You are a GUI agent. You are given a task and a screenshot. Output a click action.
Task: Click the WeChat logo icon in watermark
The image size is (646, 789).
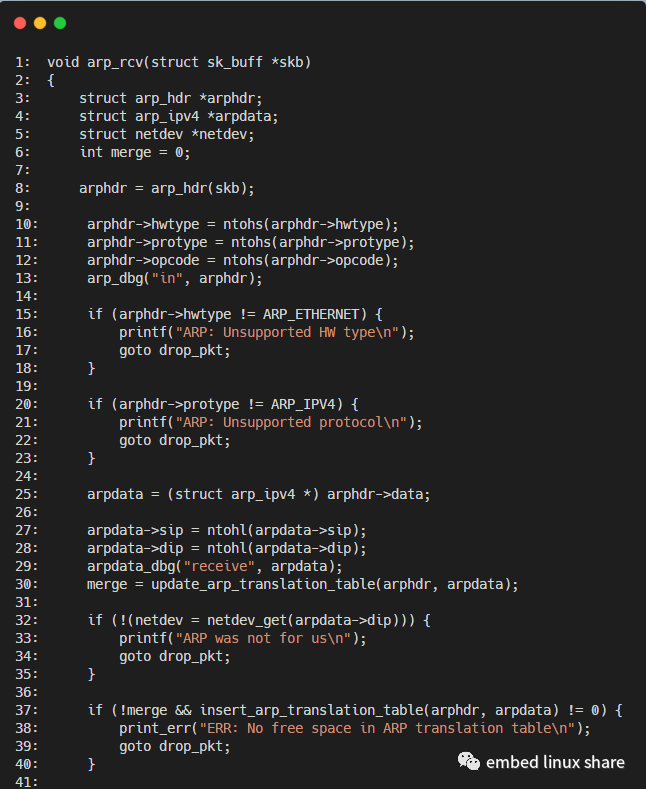(468, 762)
